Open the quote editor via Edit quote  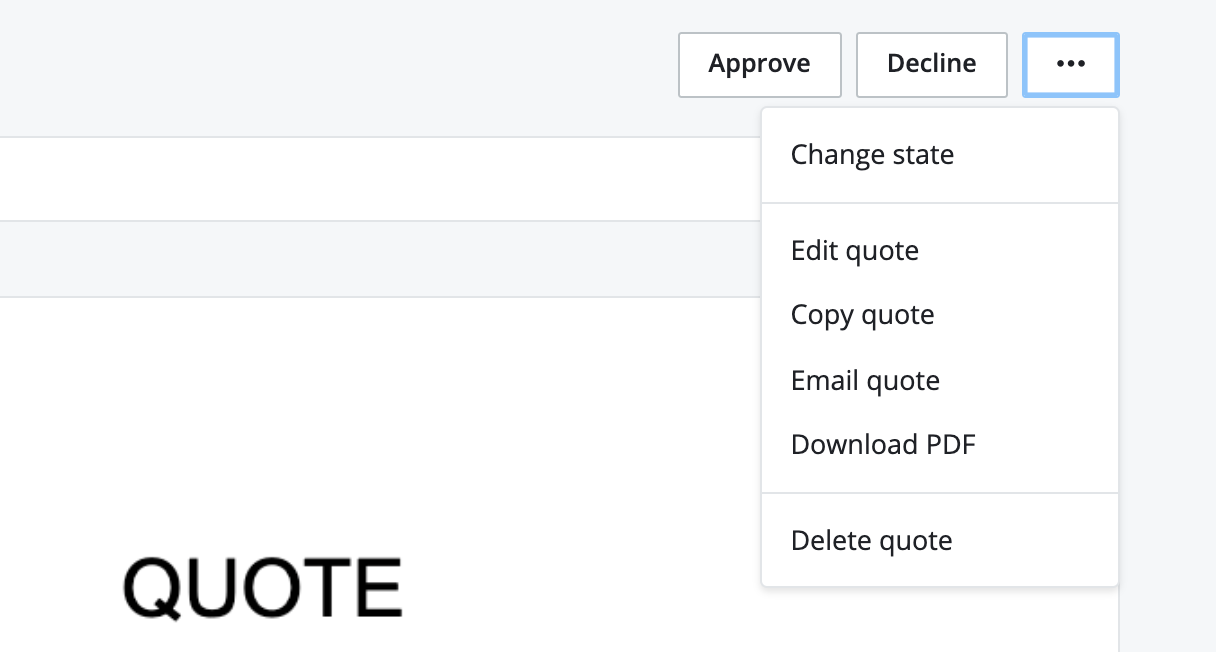(854, 250)
